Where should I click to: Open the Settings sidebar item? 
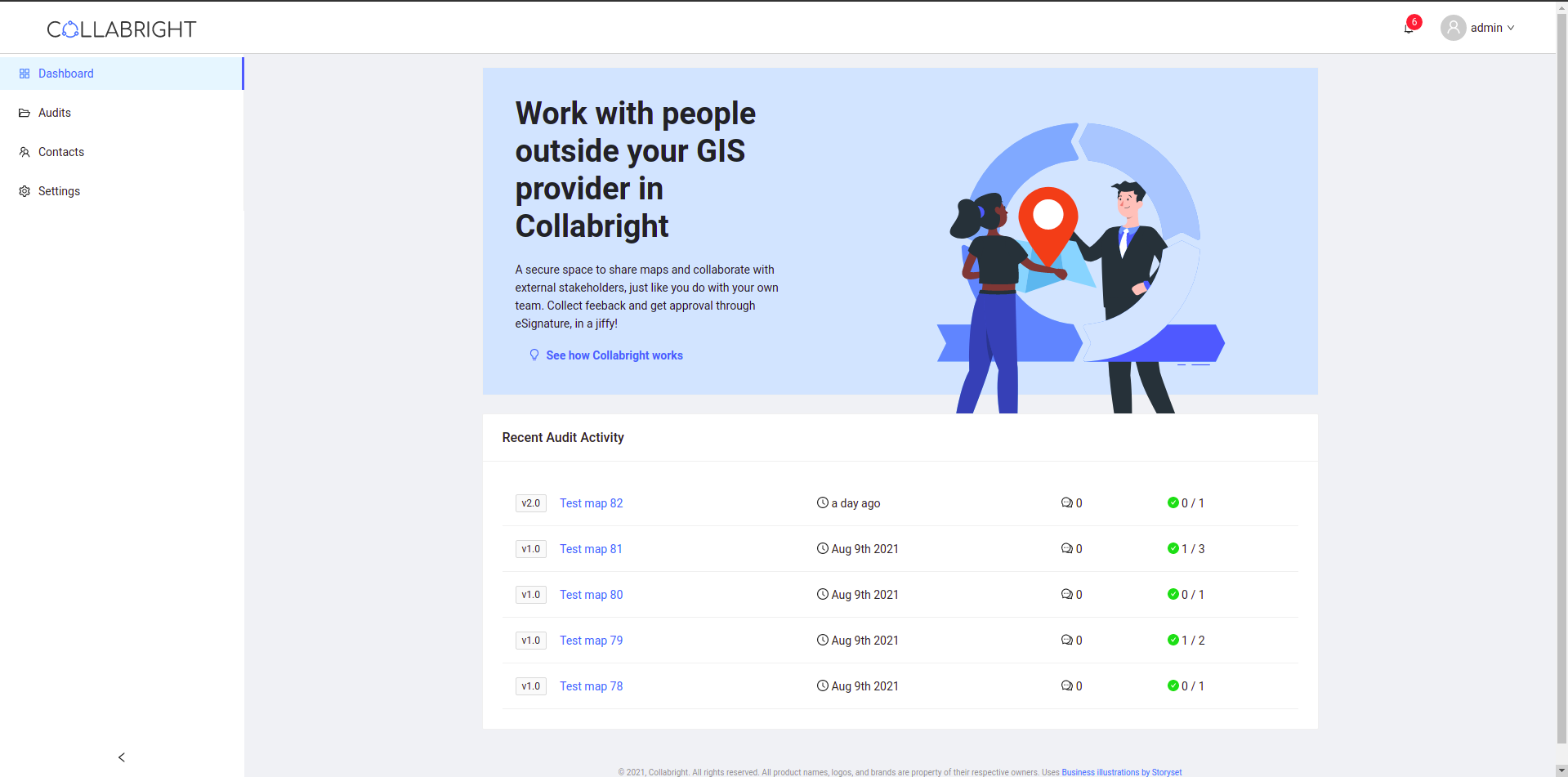click(x=122, y=191)
